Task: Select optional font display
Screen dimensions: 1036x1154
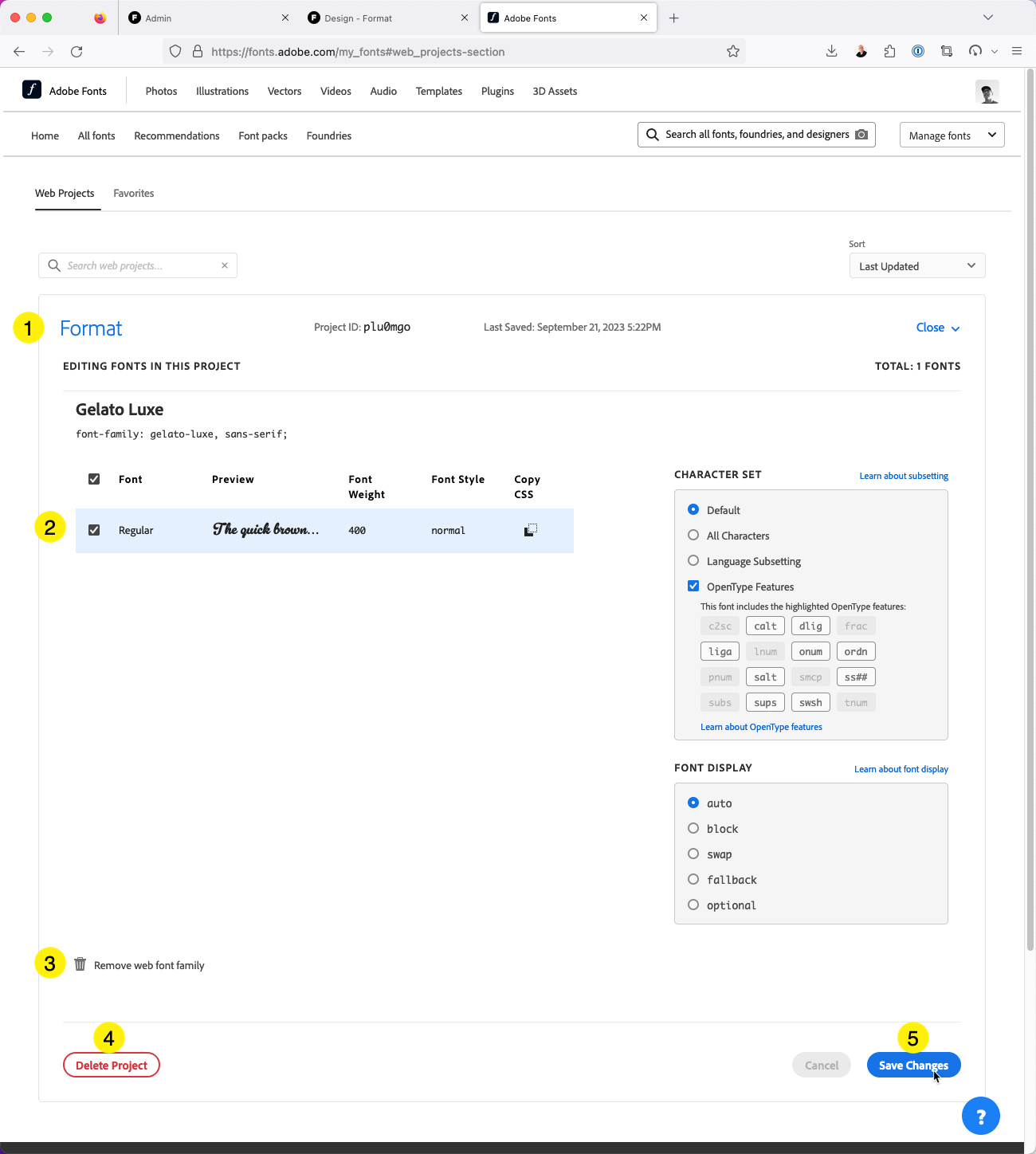Action: (693, 905)
